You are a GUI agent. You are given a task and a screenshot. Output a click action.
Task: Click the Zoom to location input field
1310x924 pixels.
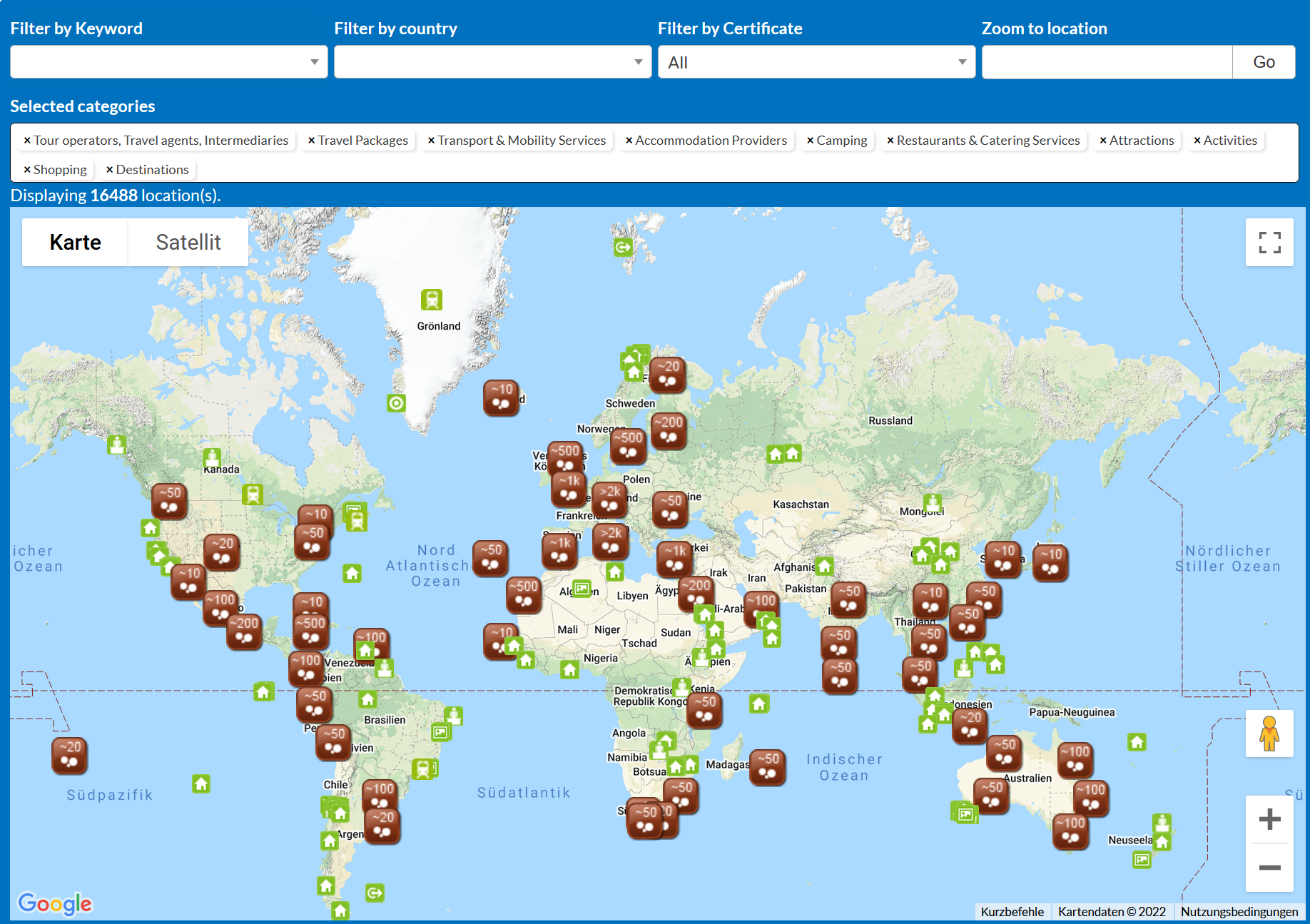pyautogui.click(x=1107, y=62)
